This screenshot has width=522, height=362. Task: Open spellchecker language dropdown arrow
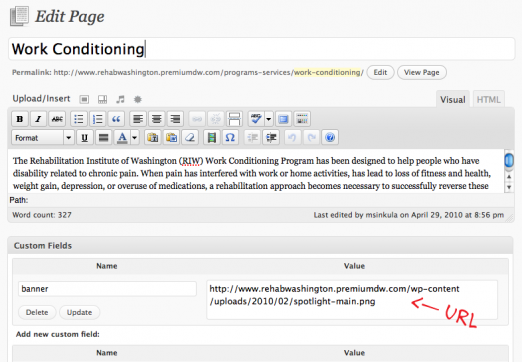point(269,119)
